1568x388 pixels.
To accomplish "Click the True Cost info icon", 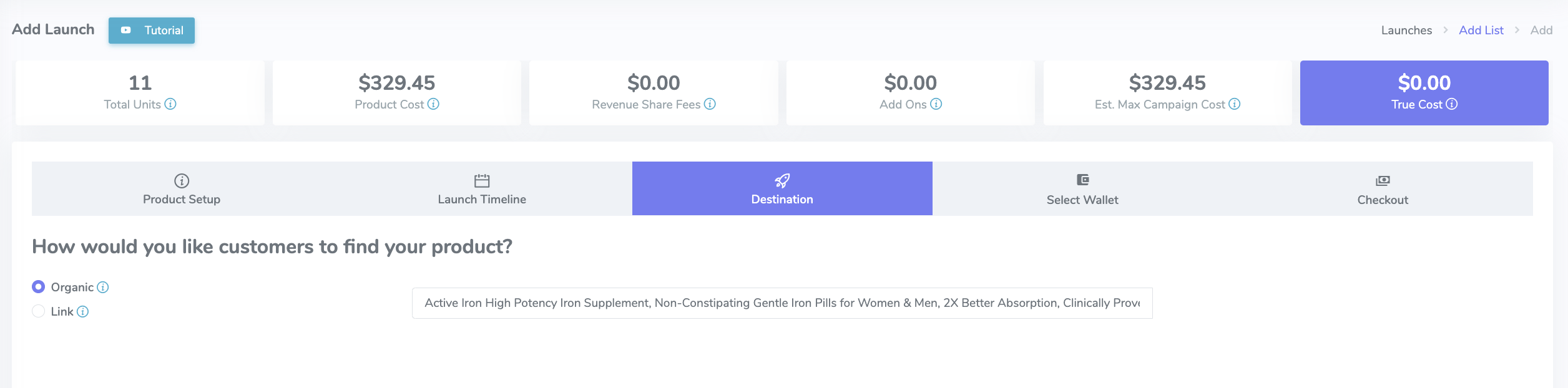I will click(x=1452, y=104).
